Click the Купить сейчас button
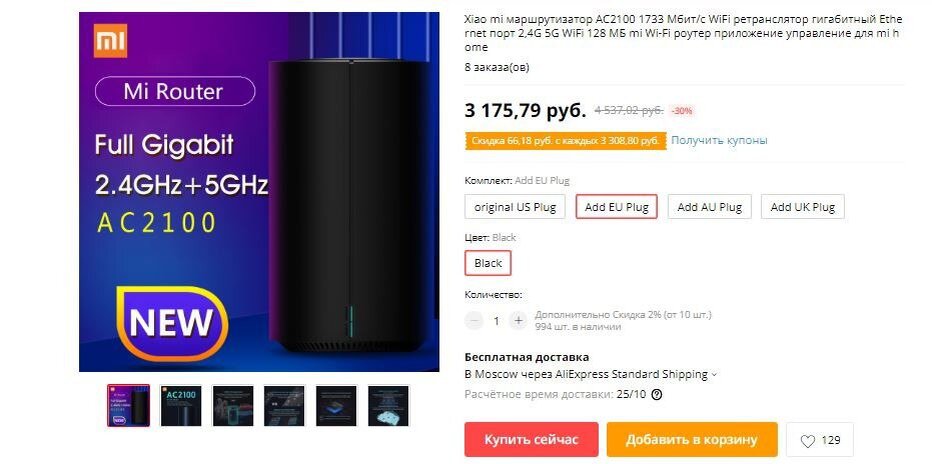 tap(531, 440)
